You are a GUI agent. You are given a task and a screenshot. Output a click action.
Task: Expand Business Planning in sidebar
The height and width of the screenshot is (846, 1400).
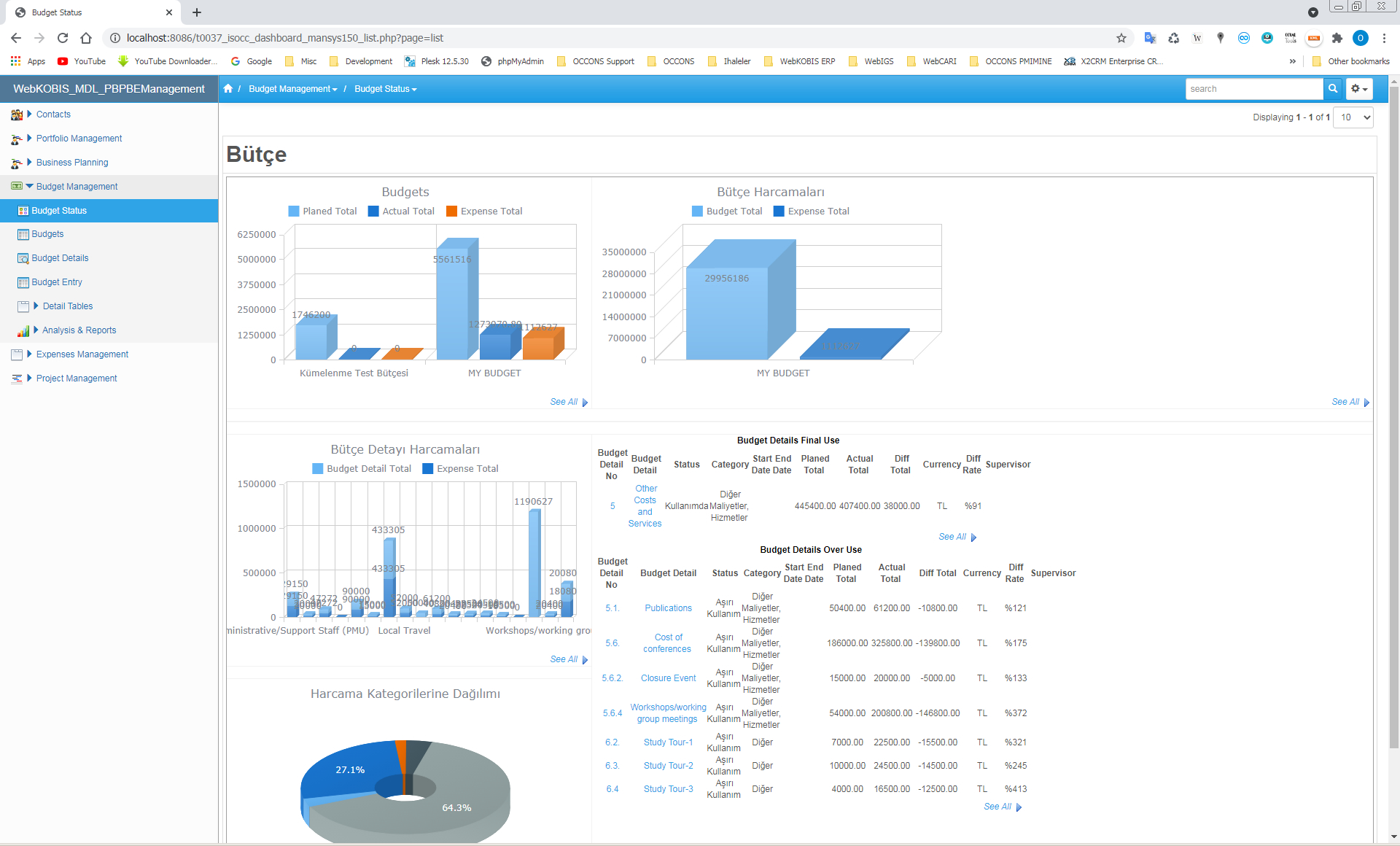tap(30, 162)
